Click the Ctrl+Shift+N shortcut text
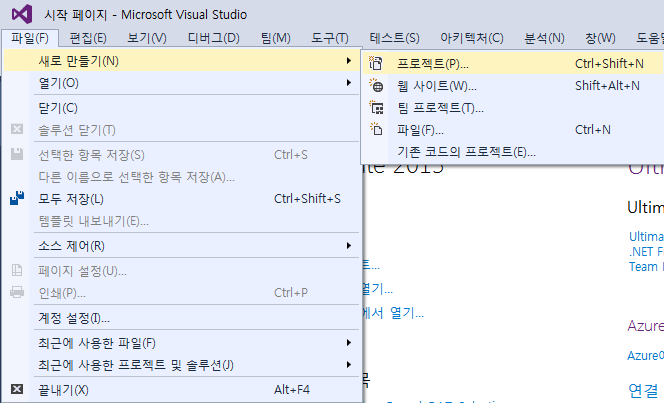This screenshot has height=403, width=664. click(609, 63)
